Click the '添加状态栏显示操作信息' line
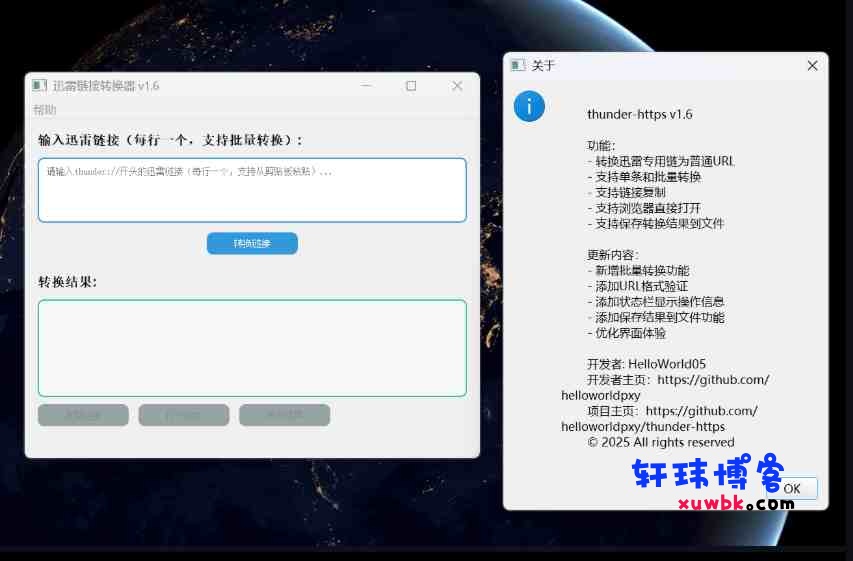853x561 pixels. (656, 301)
